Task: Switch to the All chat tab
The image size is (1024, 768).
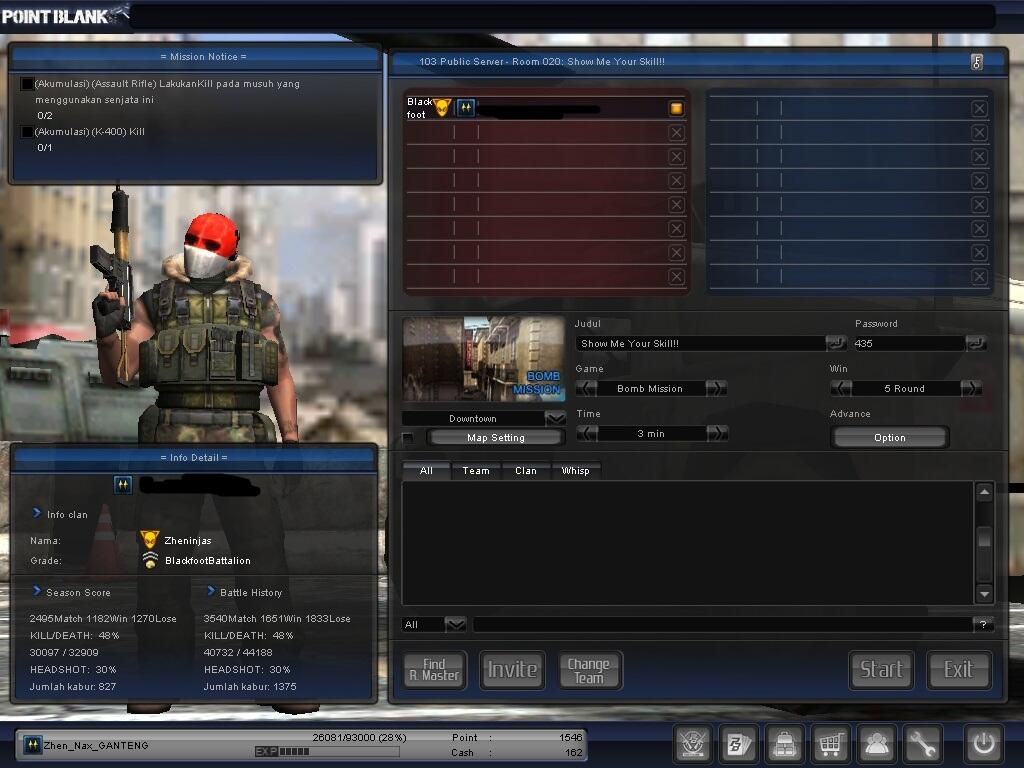Action: [x=426, y=470]
